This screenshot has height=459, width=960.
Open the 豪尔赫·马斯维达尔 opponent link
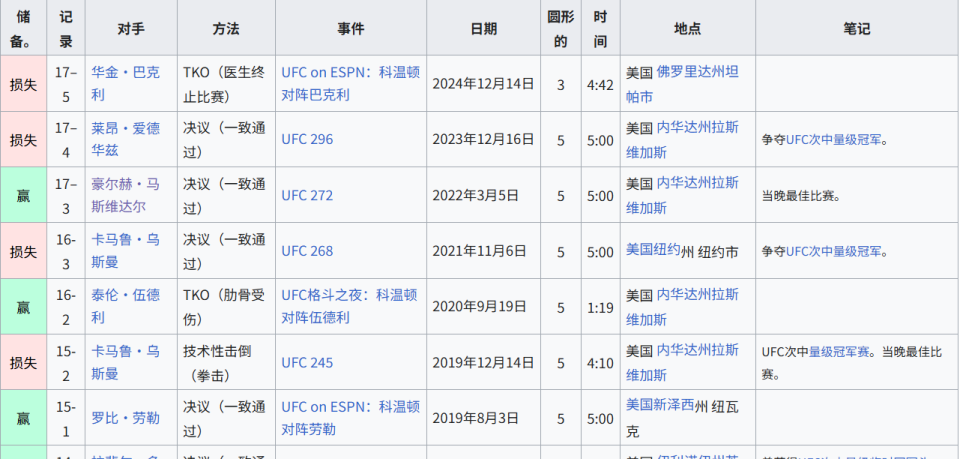click(126, 195)
